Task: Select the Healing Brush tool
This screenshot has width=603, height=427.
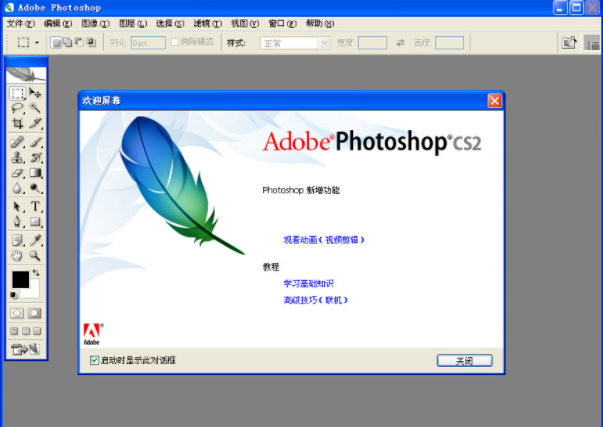Action: [x=17, y=142]
